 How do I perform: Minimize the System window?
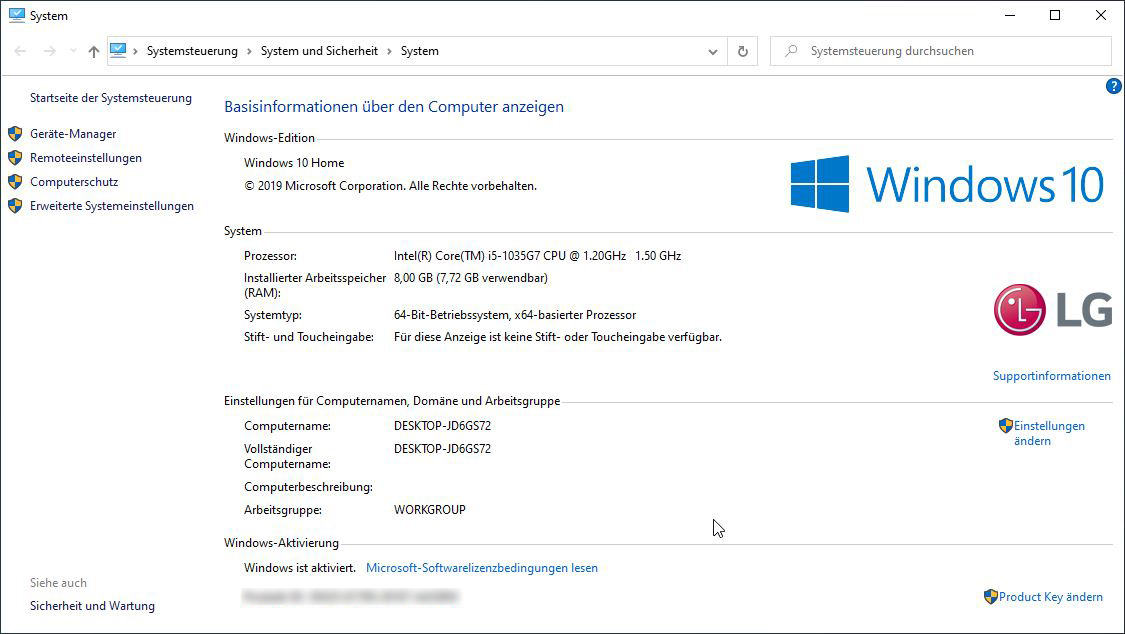[x=1010, y=15]
